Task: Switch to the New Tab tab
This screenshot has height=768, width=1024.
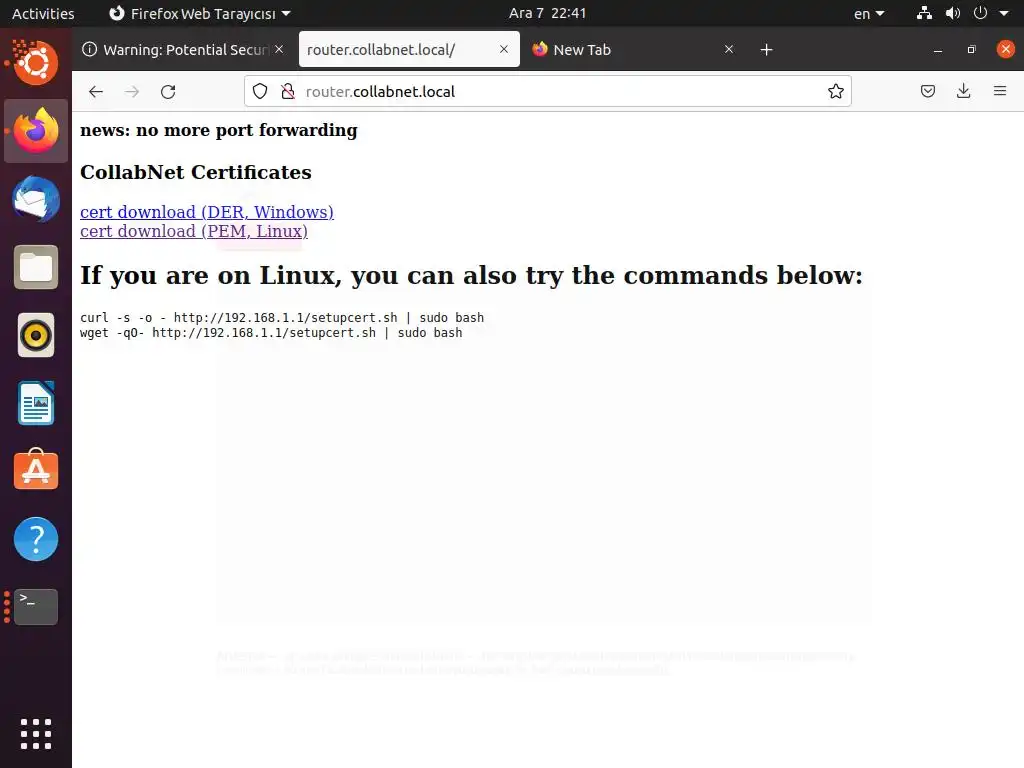Action: (x=633, y=50)
